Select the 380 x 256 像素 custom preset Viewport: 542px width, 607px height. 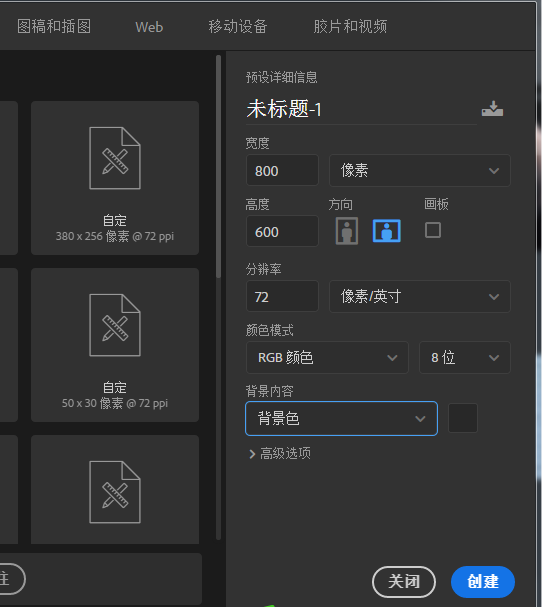115,178
